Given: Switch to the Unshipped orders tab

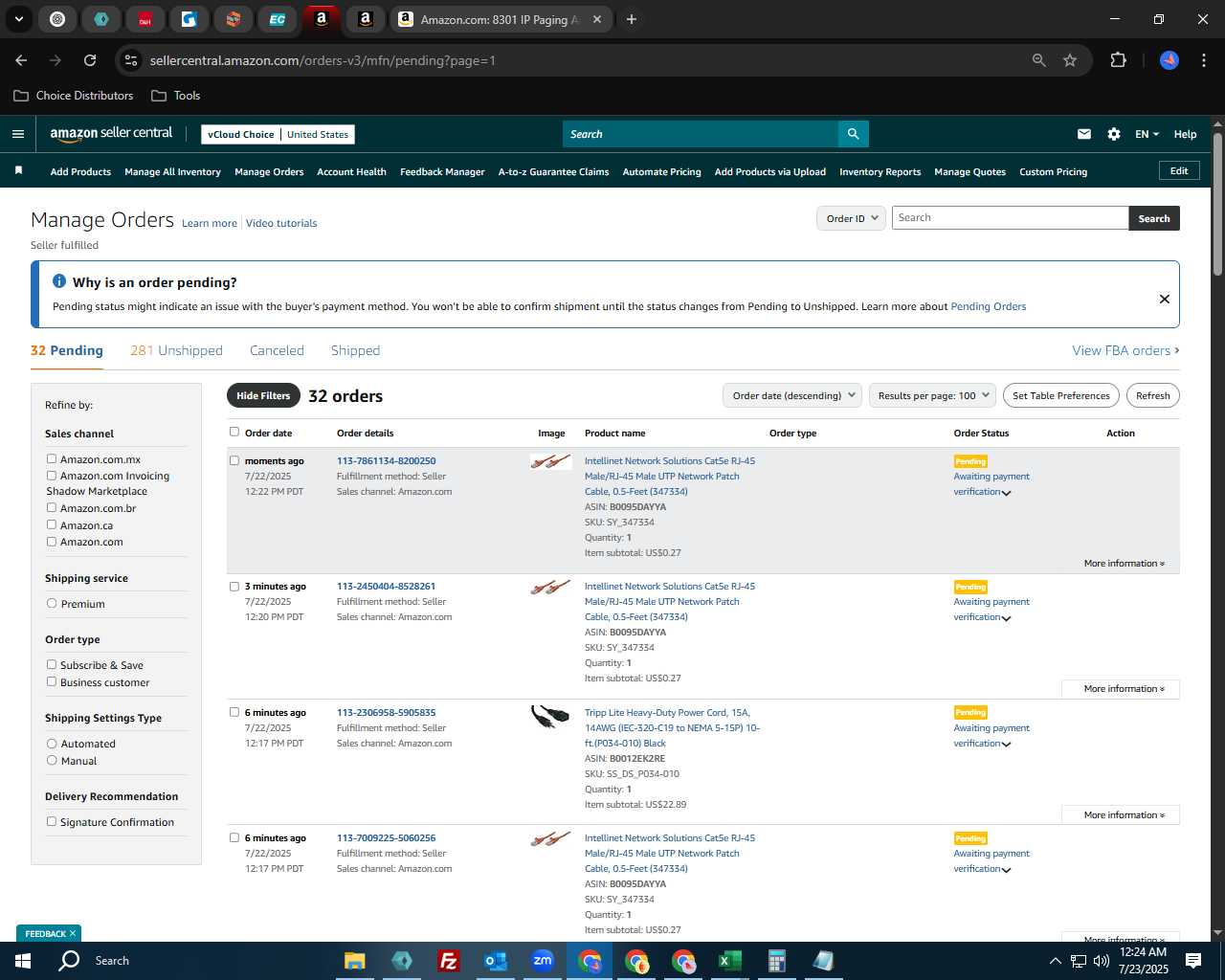Looking at the screenshot, I should [x=176, y=350].
